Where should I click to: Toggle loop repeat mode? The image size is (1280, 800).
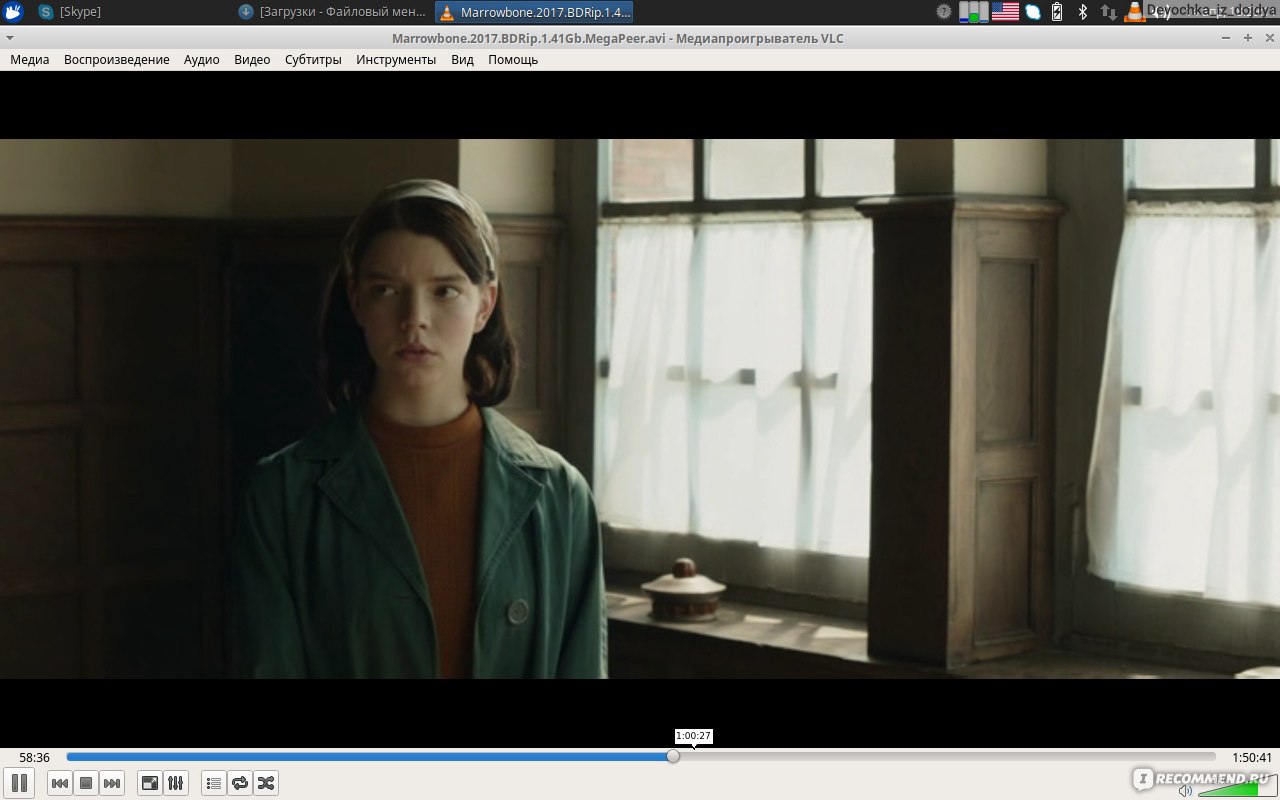pos(240,783)
